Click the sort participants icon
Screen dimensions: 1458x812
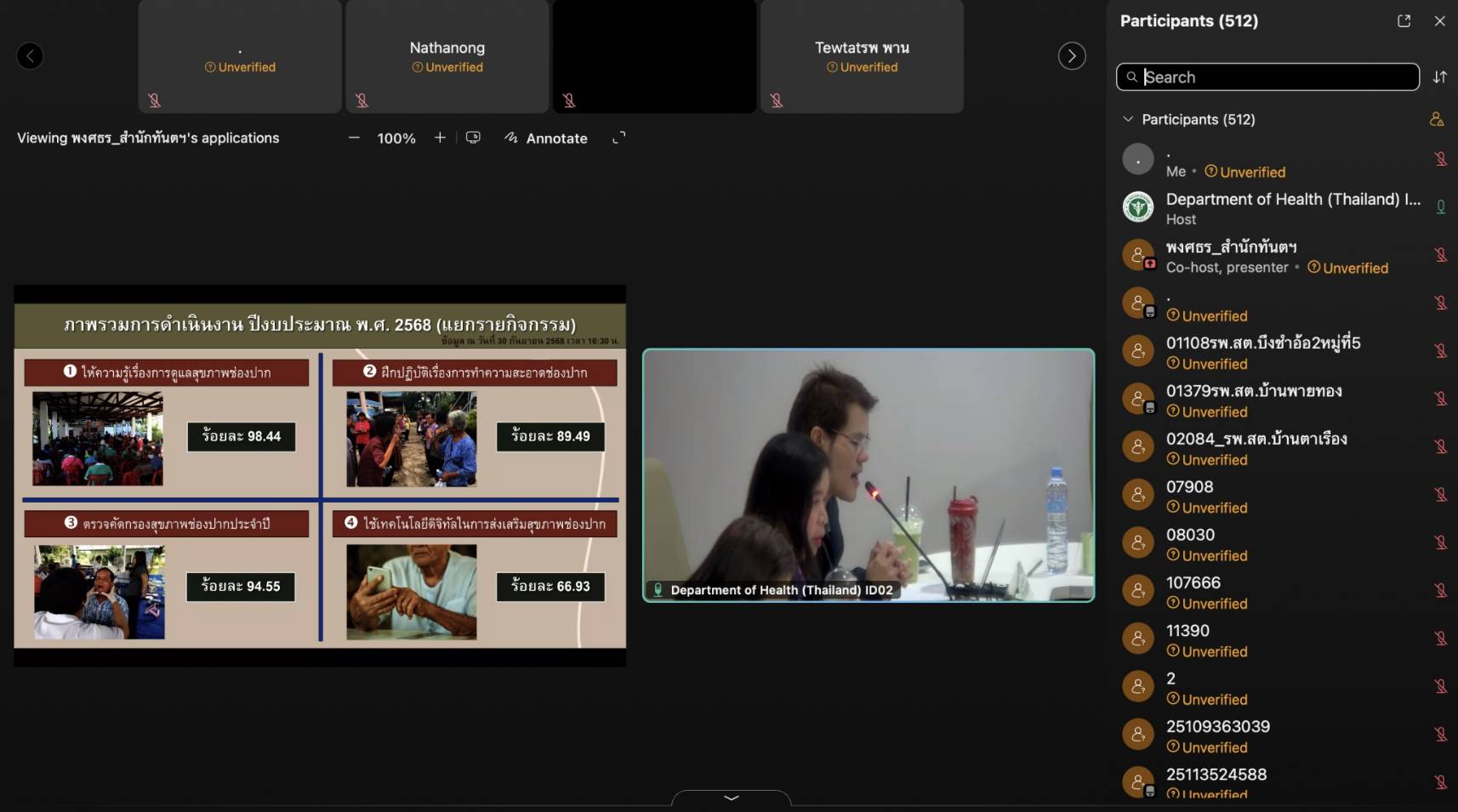[x=1439, y=77]
